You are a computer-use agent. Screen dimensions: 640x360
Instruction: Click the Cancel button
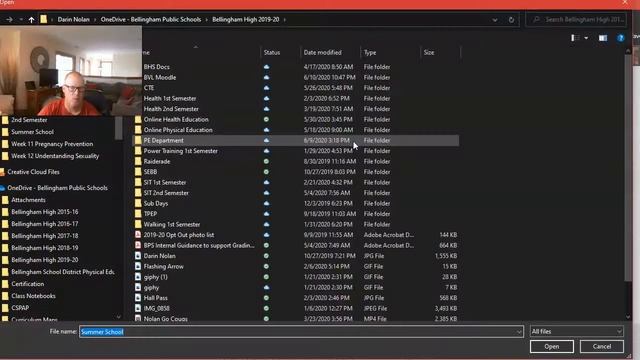point(602,346)
